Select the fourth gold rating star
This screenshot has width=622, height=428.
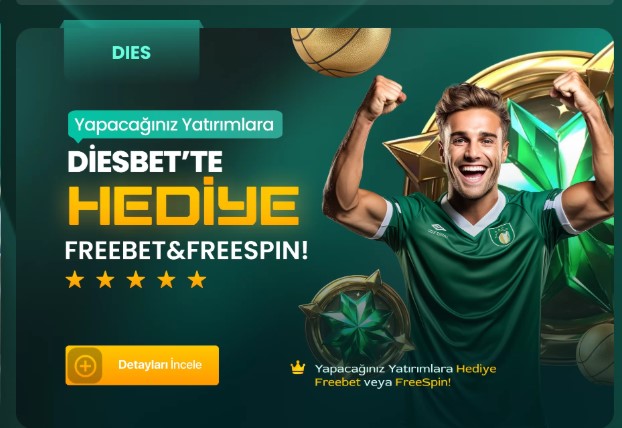167,280
